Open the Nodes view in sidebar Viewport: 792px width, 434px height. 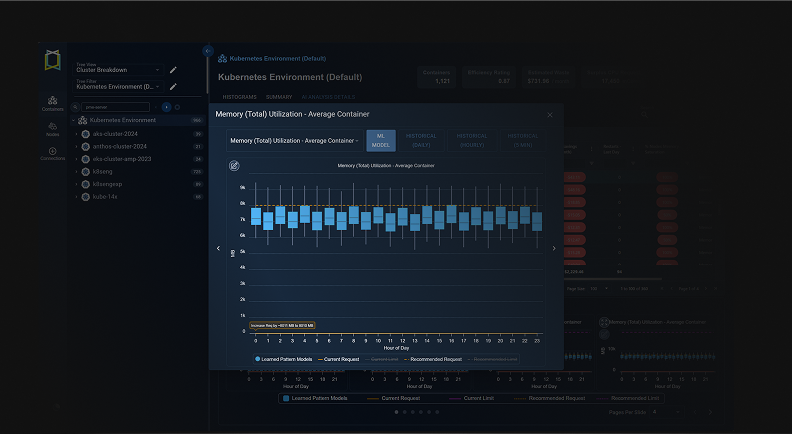tap(52, 127)
